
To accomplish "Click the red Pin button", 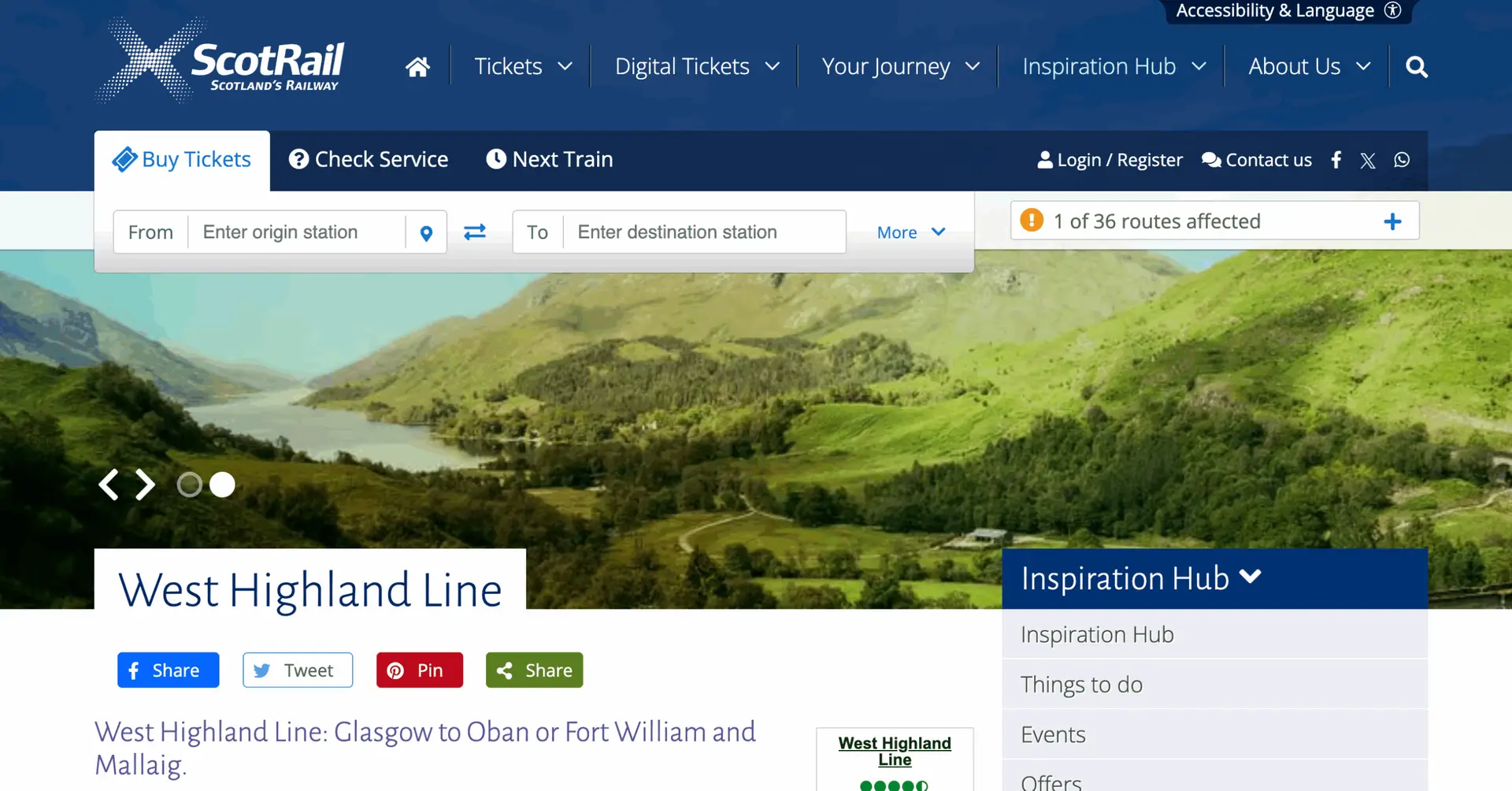I will 420,670.
